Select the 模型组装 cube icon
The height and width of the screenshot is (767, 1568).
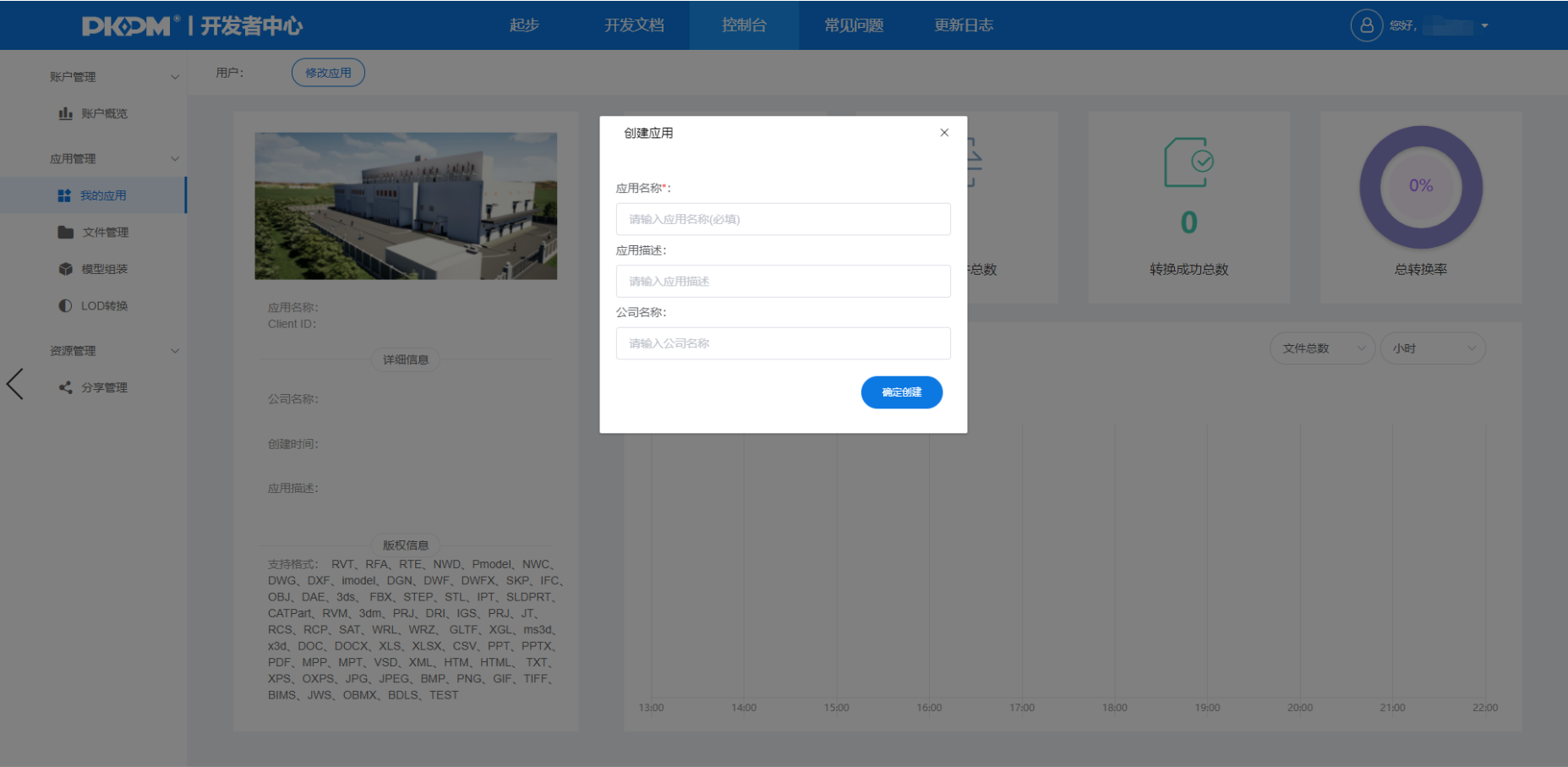tap(65, 269)
